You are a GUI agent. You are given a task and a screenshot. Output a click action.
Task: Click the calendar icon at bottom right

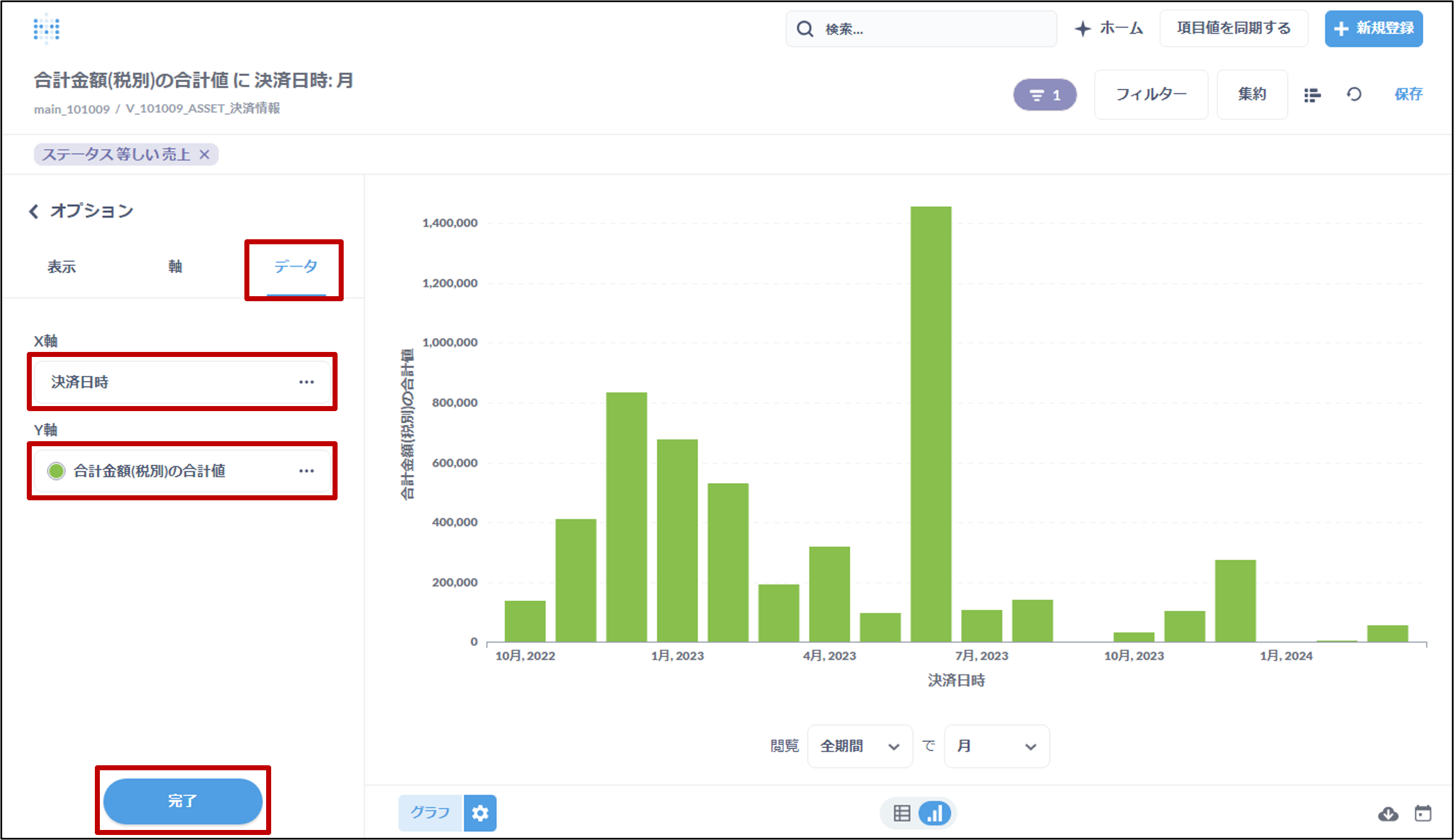coord(1423,813)
